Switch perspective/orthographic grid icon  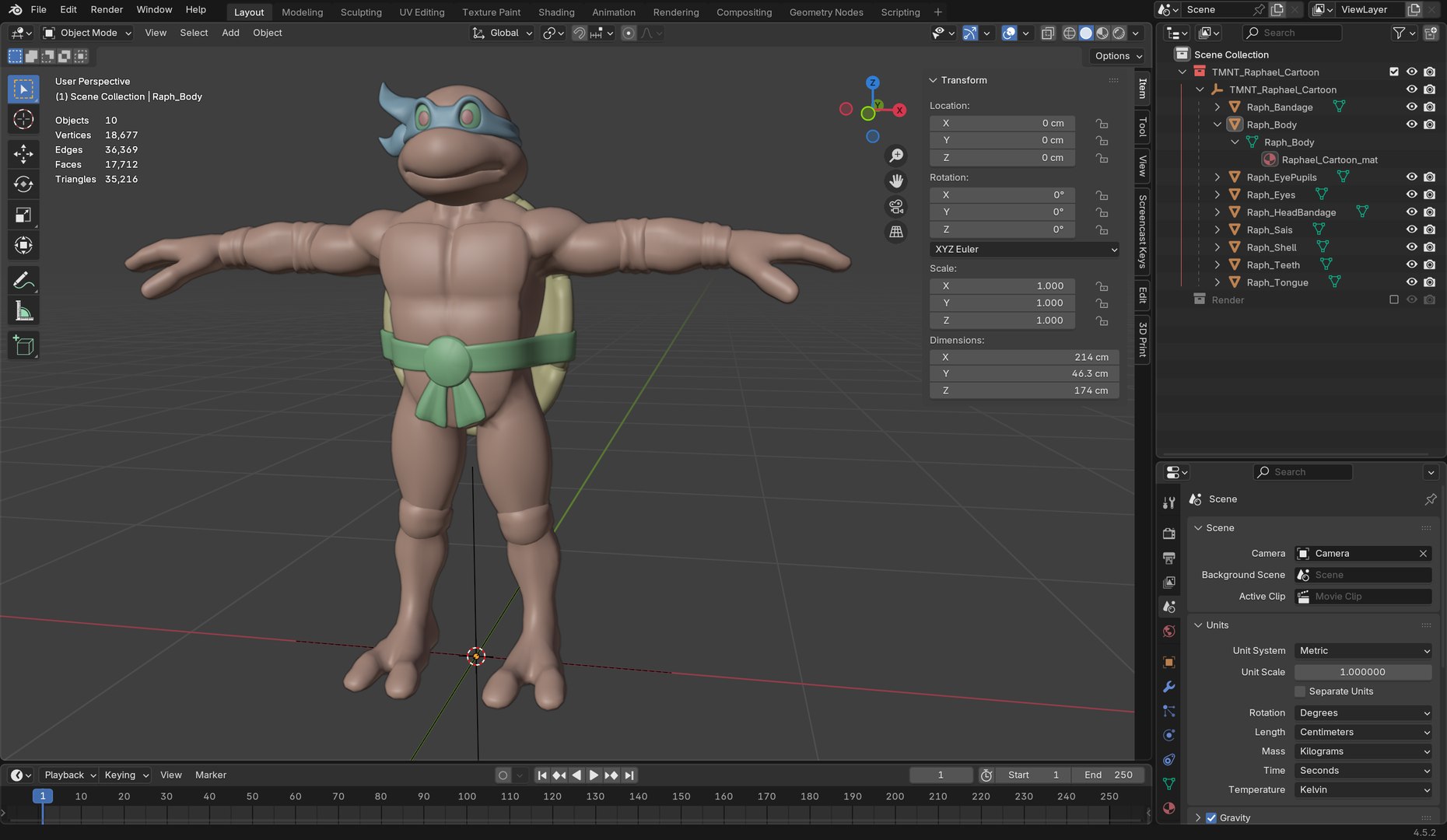tap(896, 232)
